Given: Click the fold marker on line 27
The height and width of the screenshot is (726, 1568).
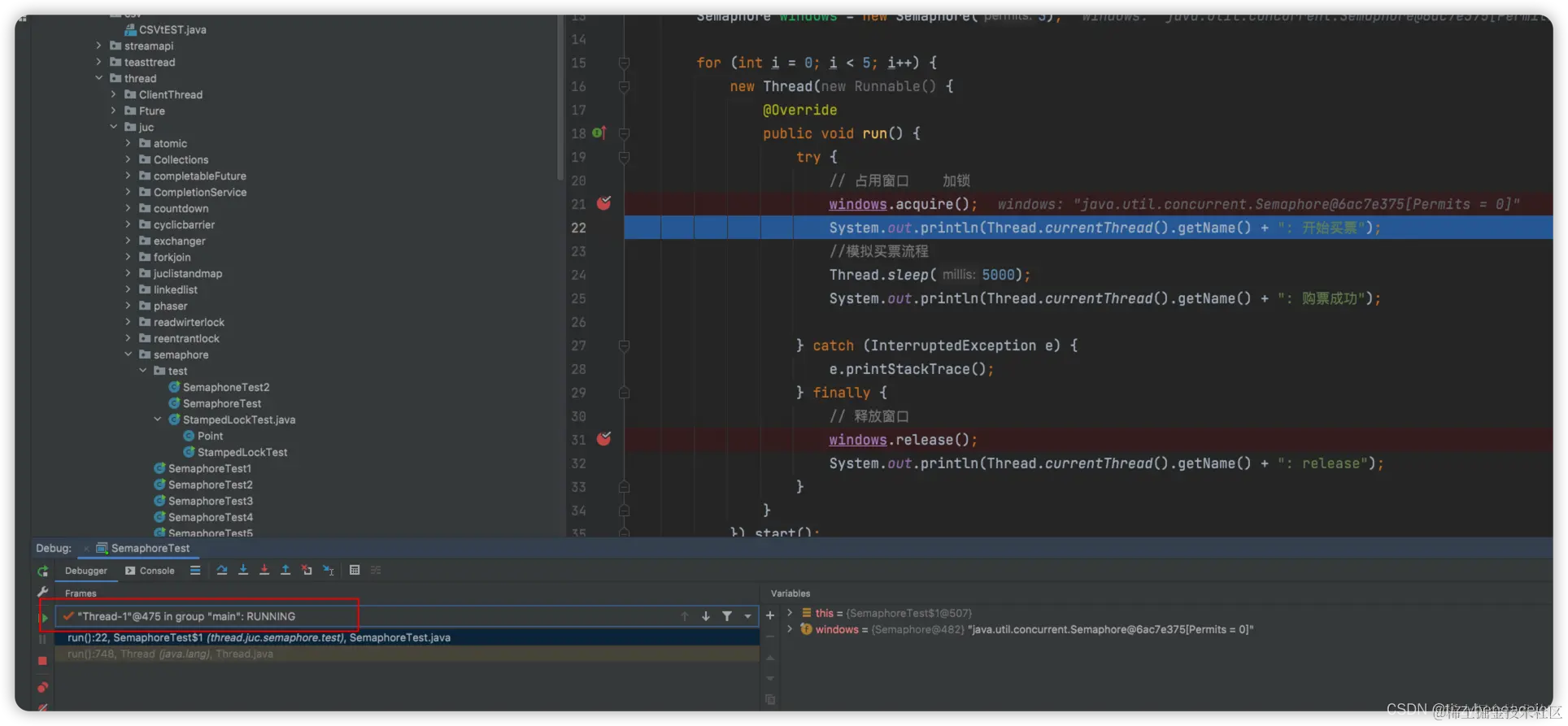Looking at the screenshot, I should (x=624, y=346).
